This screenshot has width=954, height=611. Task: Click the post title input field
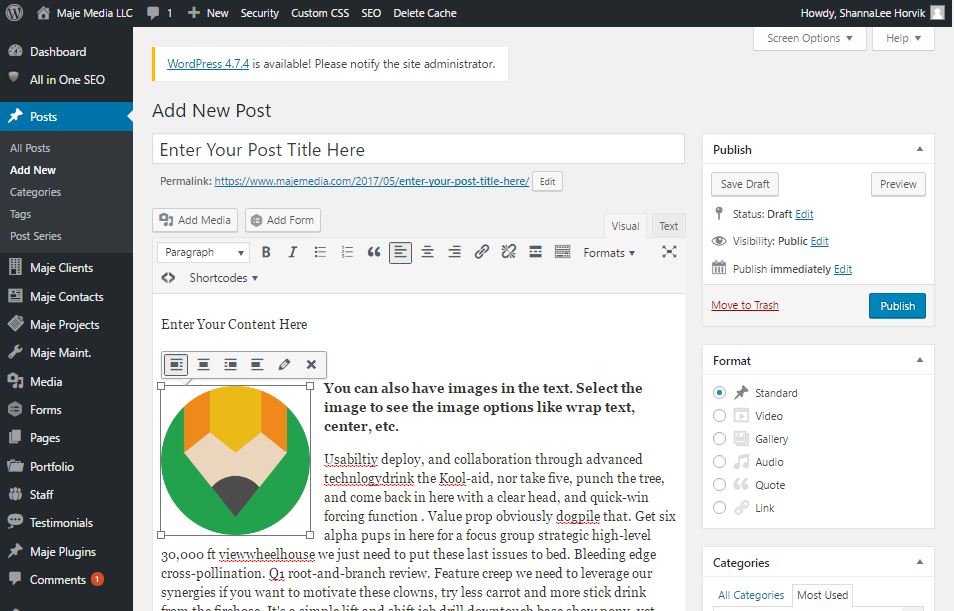click(x=418, y=149)
